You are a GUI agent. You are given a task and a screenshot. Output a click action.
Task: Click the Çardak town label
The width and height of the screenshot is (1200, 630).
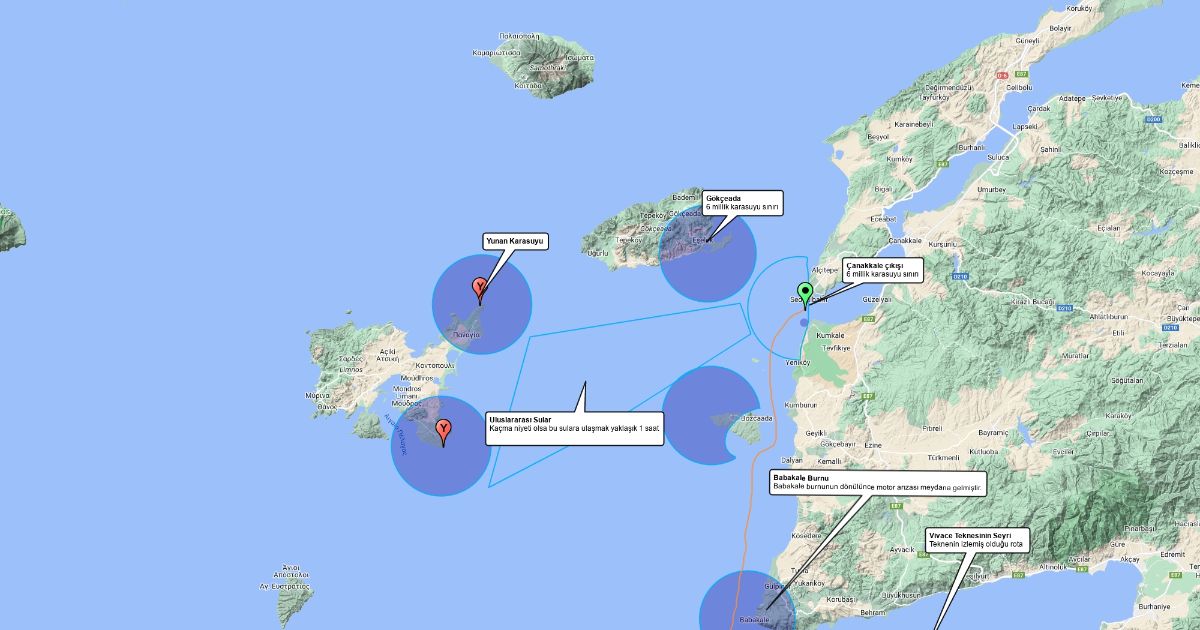click(1038, 108)
